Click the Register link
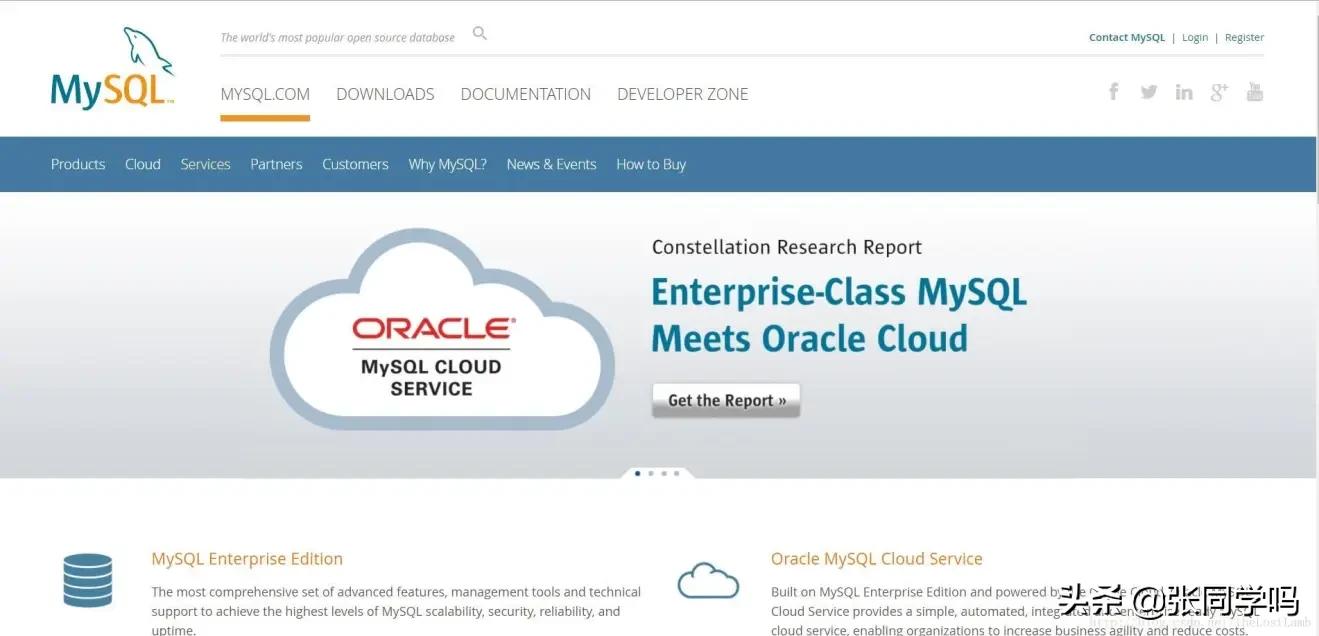Screen dimensions: 1319x636 (1244, 37)
